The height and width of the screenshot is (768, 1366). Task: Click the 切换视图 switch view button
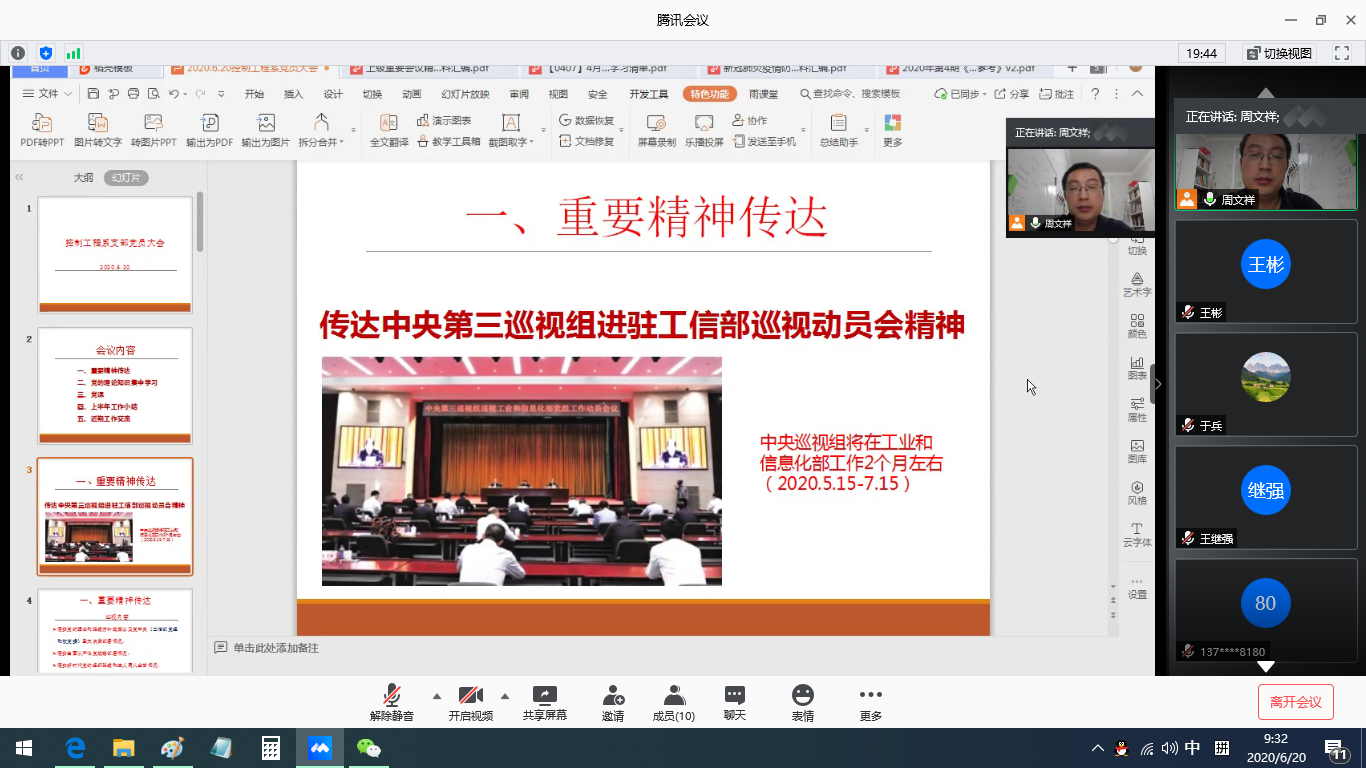[1279, 53]
